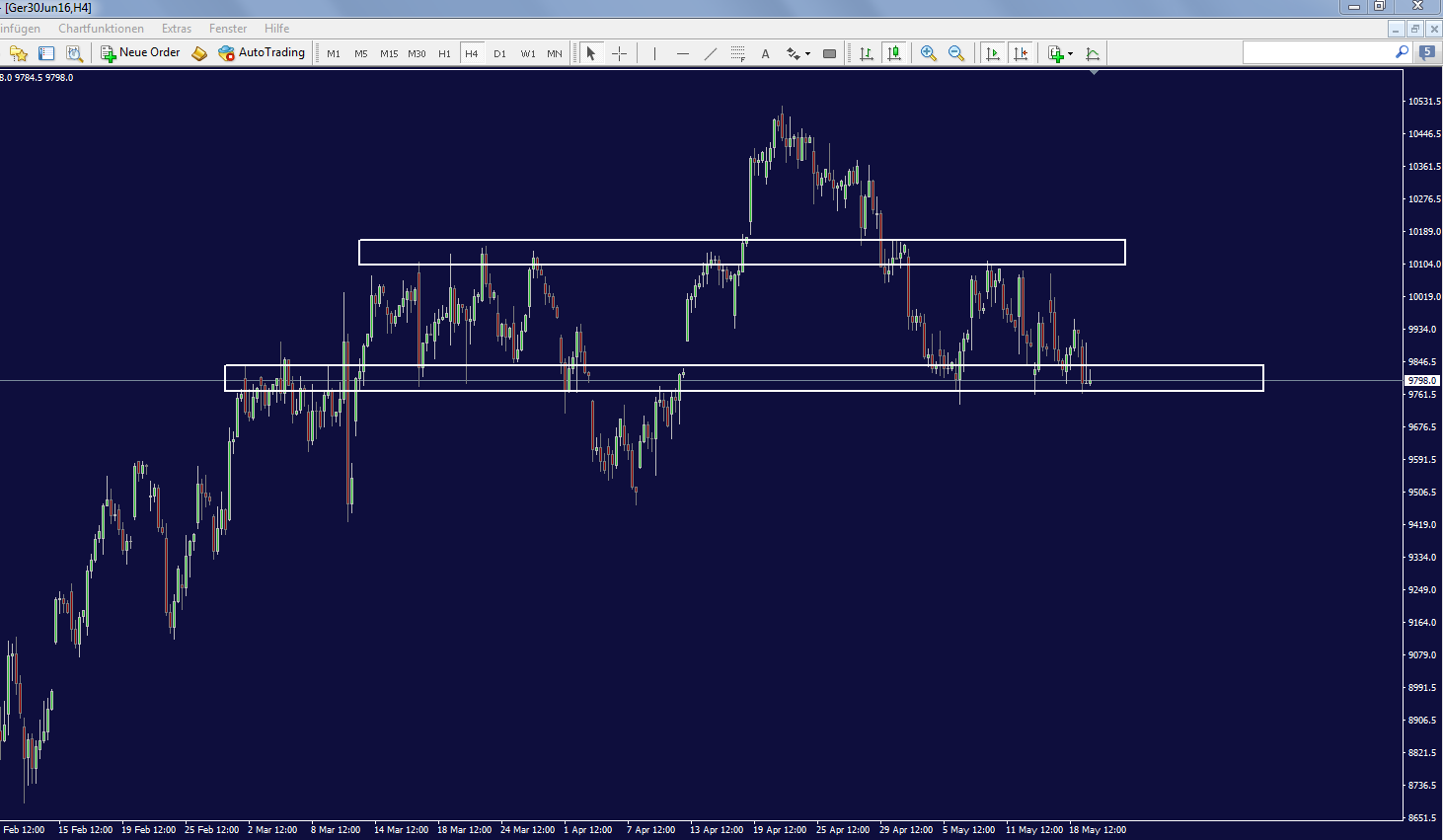Select the Fibonacci retracement tool

737,53
